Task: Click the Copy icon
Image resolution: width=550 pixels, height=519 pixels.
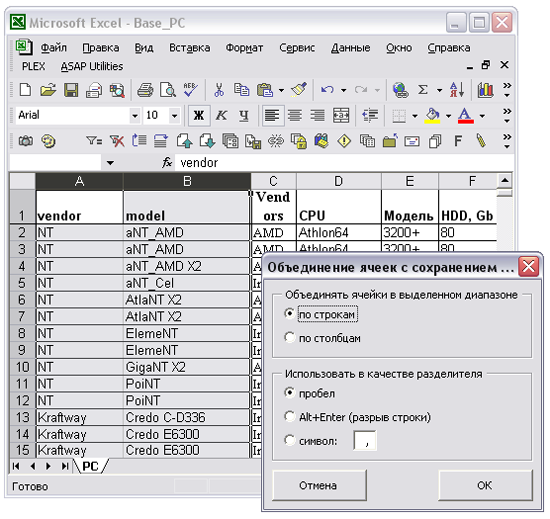Action: [x=241, y=90]
